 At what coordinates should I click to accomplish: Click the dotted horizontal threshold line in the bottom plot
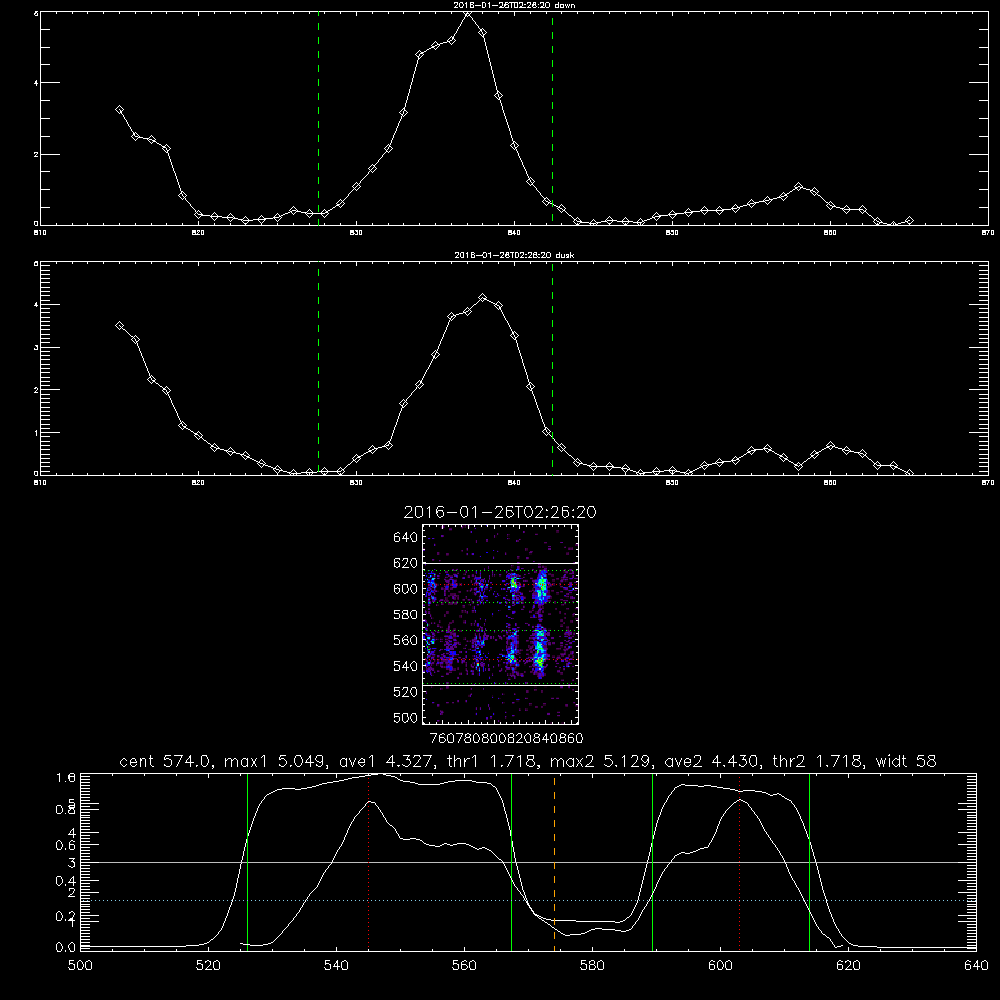528,901
